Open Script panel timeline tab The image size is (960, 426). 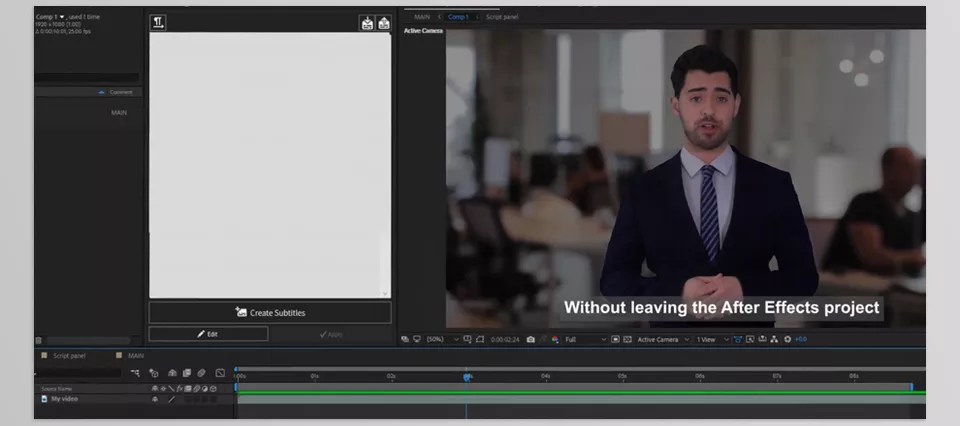[69, 356]
